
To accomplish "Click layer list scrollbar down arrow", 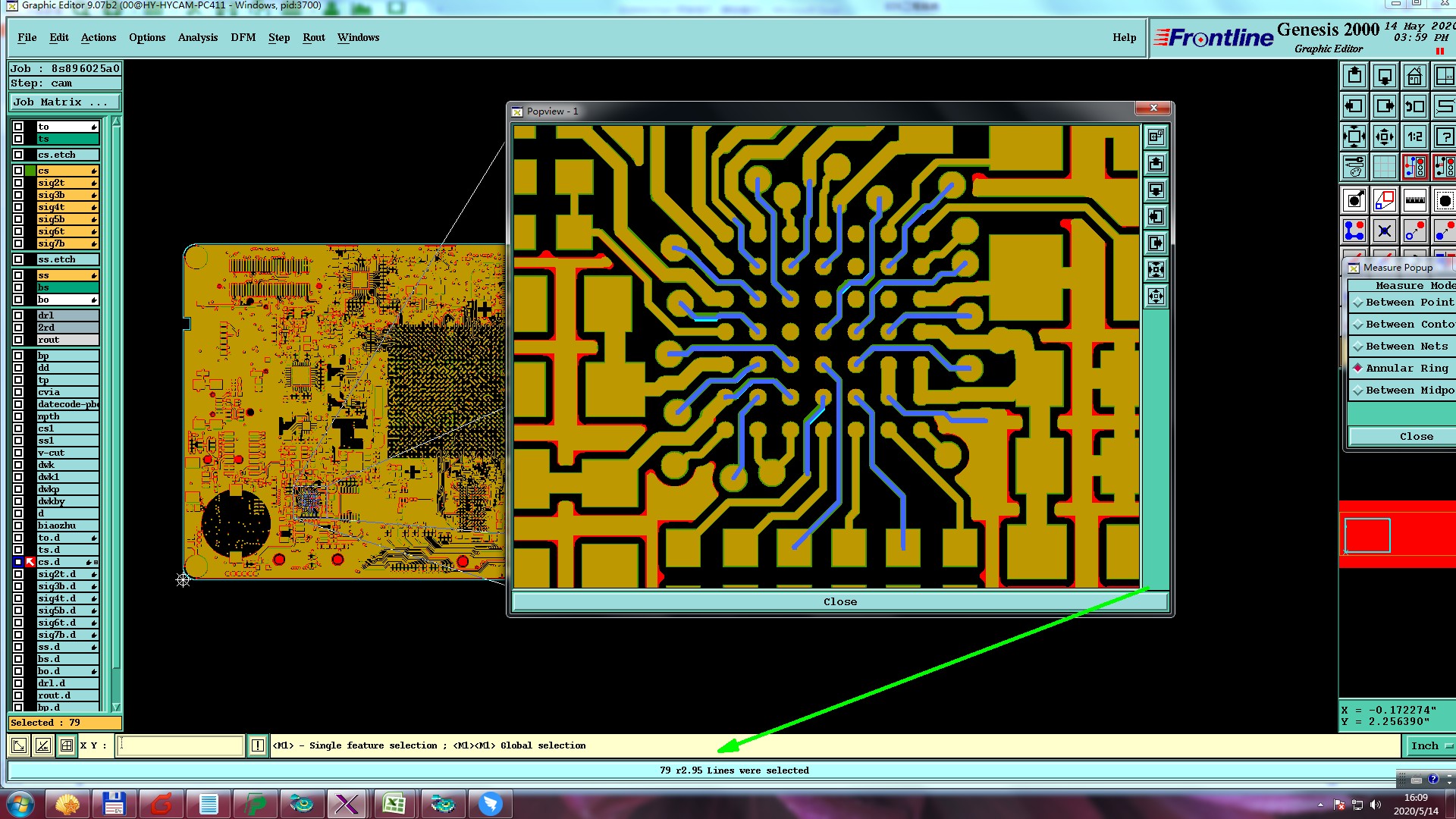I will click(x=116, y=707).
